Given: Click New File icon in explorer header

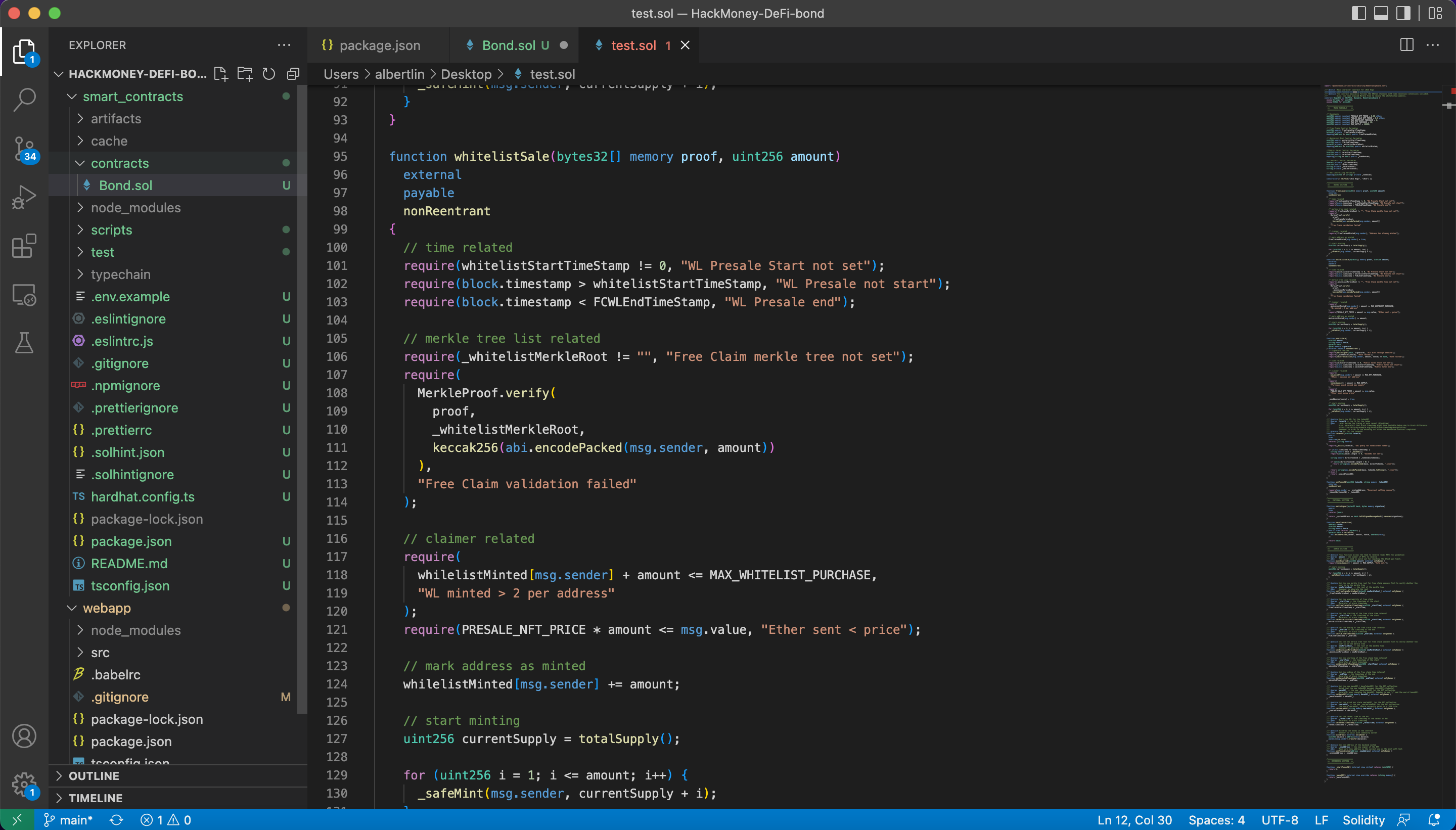Looking at the screenshot, I should pos(220,74).
